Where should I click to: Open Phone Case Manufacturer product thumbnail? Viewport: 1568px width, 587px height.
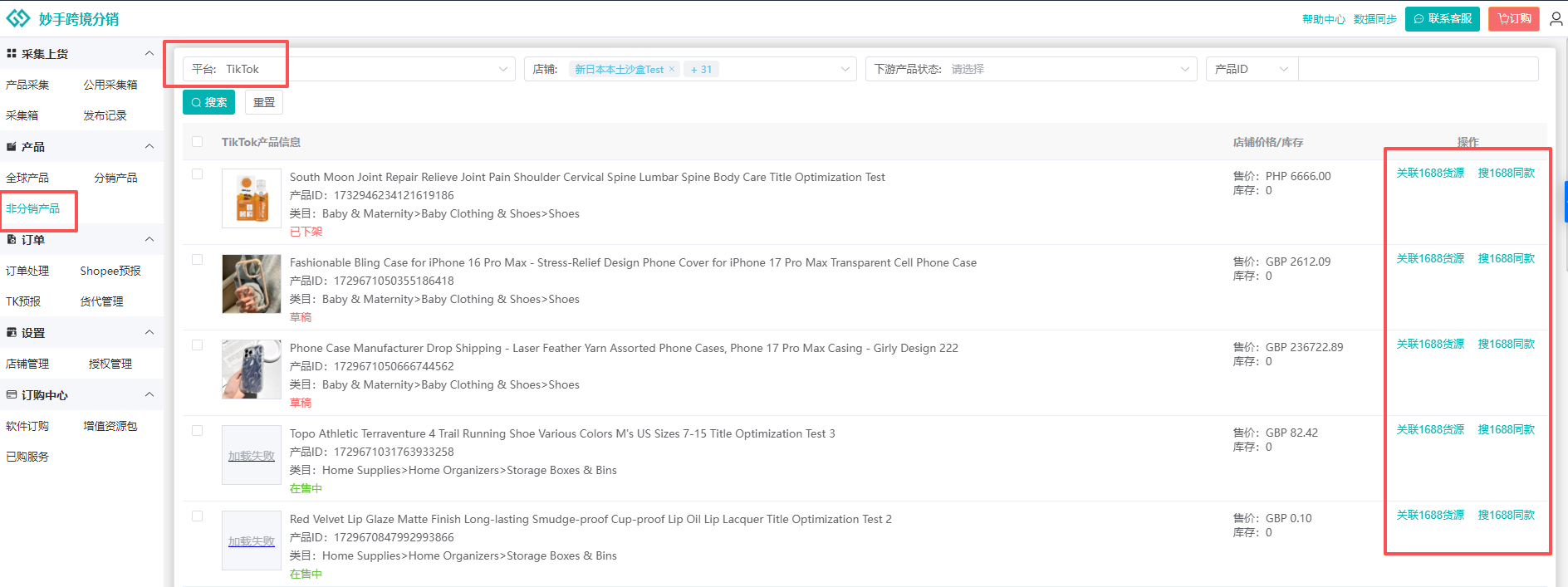[252, 369]
